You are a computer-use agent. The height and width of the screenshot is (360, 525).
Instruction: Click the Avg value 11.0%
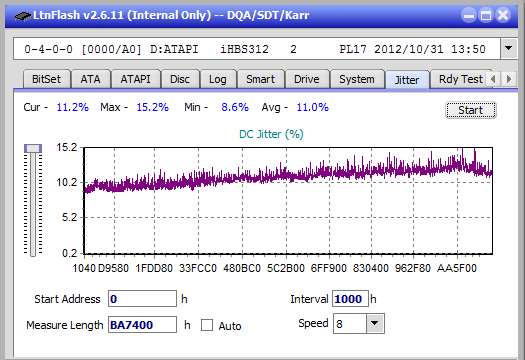click(313, 107)
